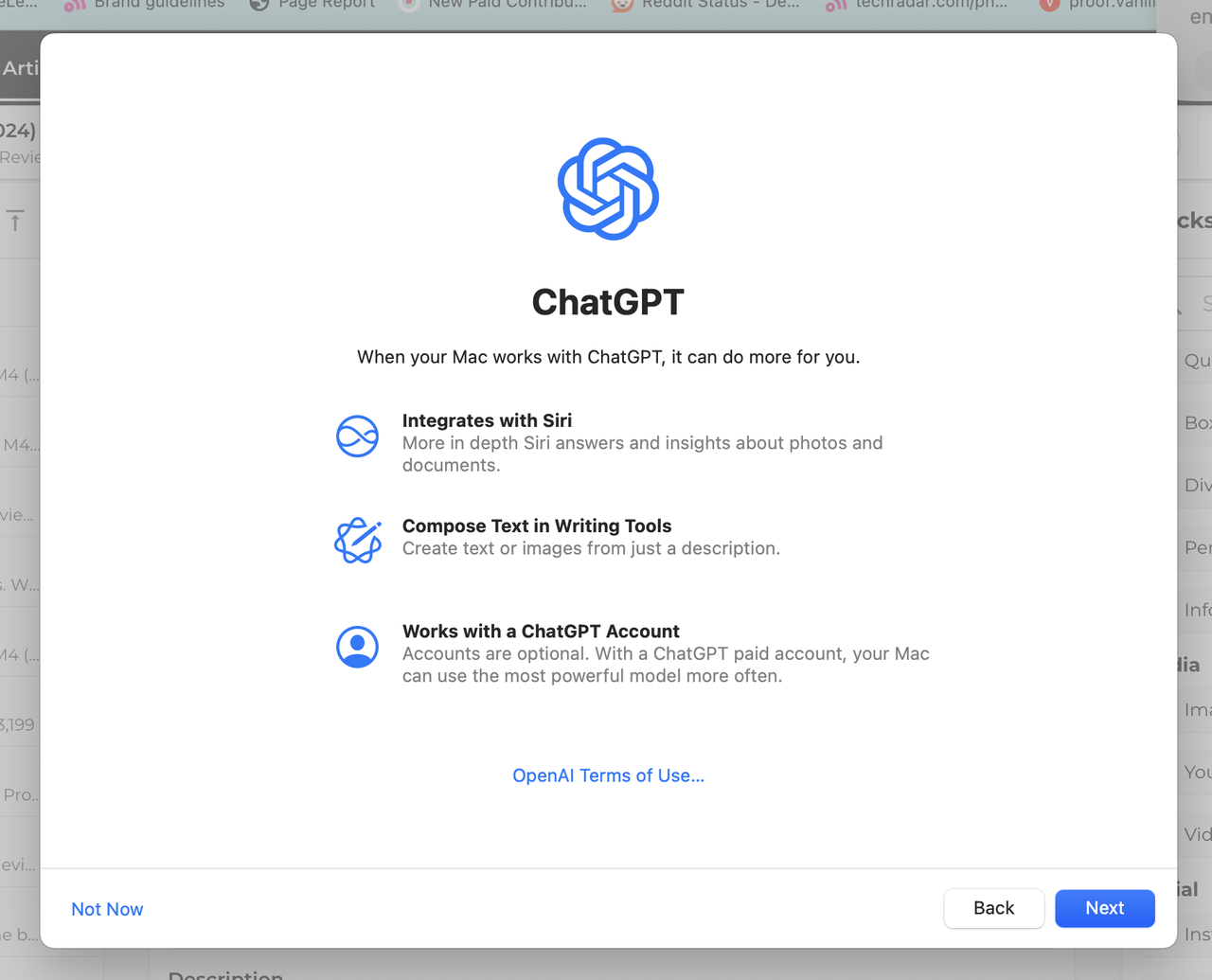
Task: Click 'Create text or images' description
Action: pyautogui.click(x=591, y=548)
